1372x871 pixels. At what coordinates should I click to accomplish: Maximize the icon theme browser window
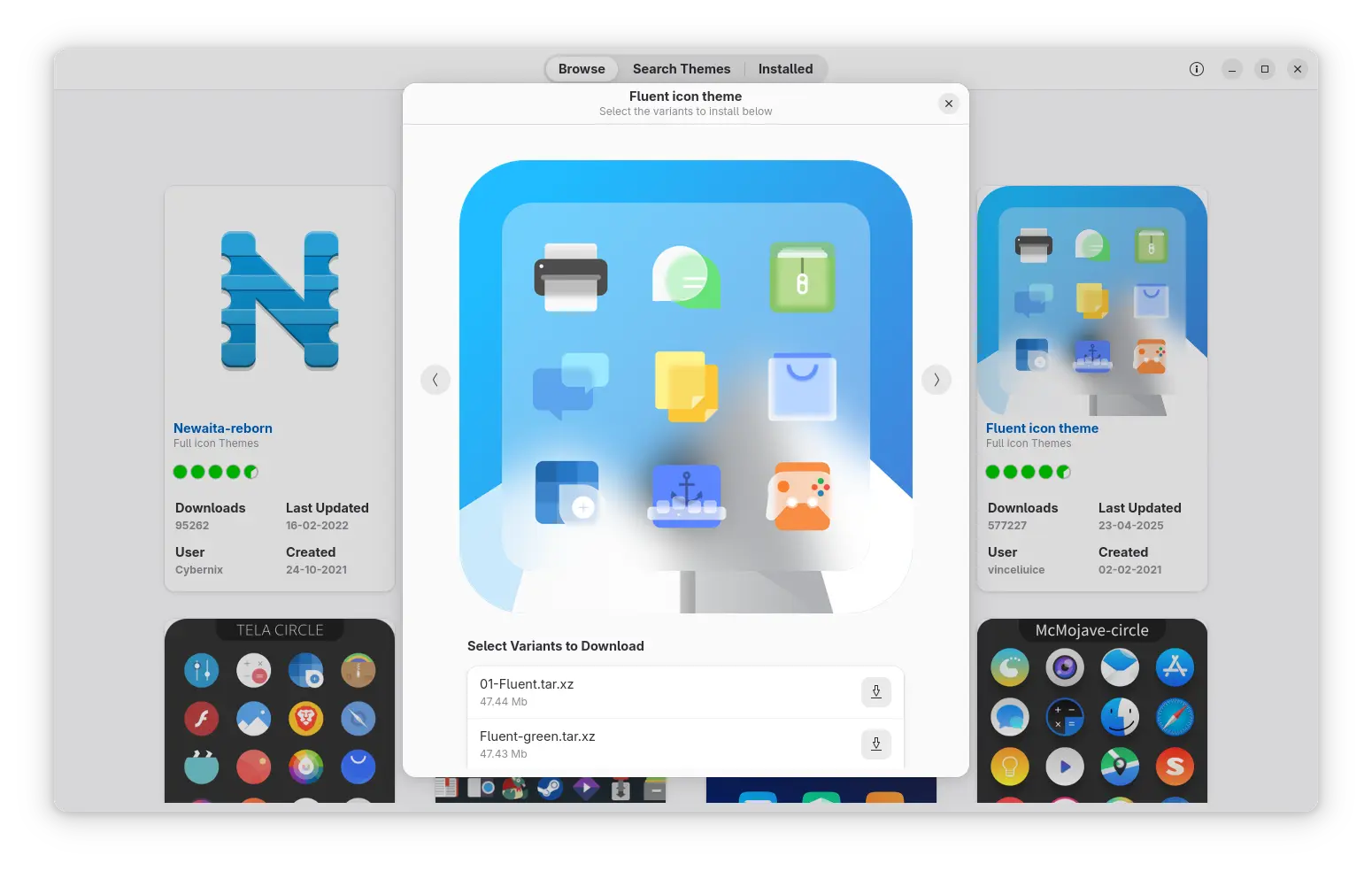[1265, 69]
